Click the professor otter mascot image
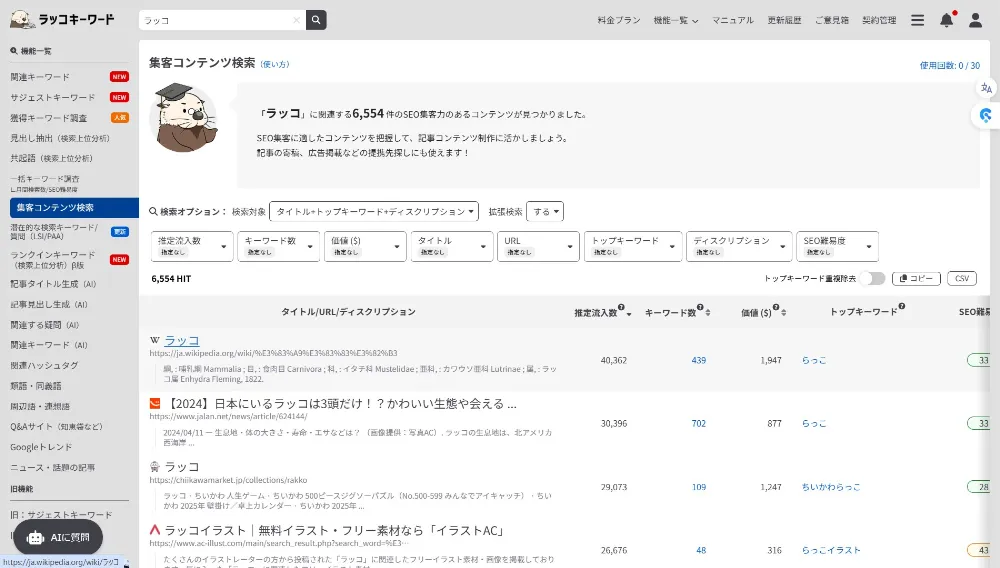 [184, 117]
